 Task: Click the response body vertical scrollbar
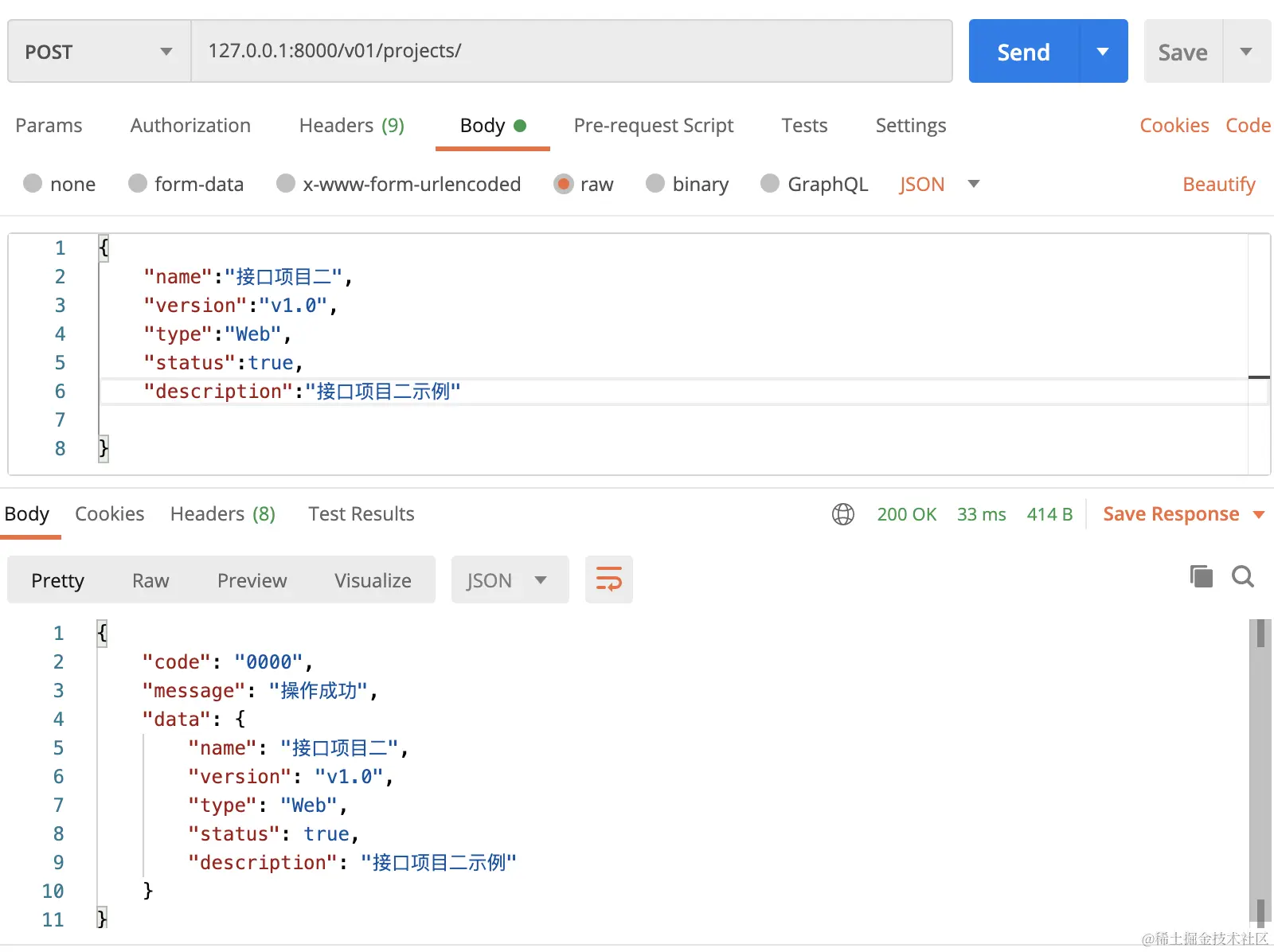1260,772
